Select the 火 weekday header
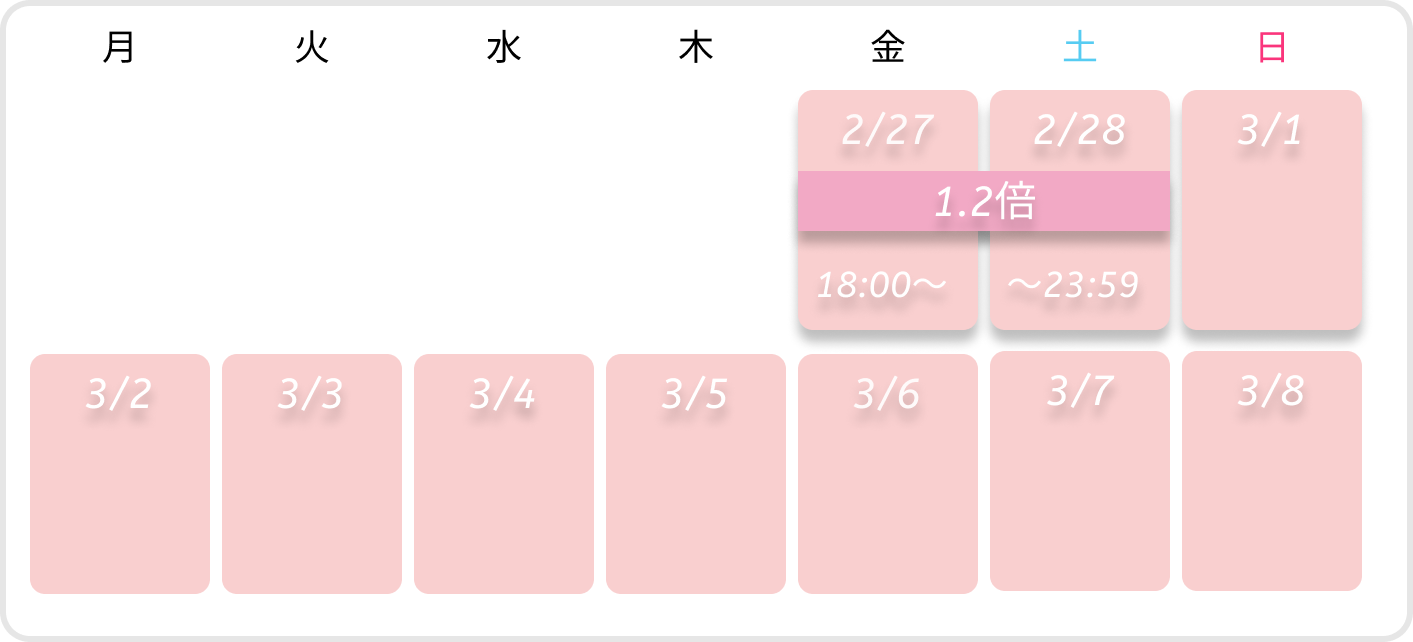The image size is (1413, 642). (x=312, y=48)
